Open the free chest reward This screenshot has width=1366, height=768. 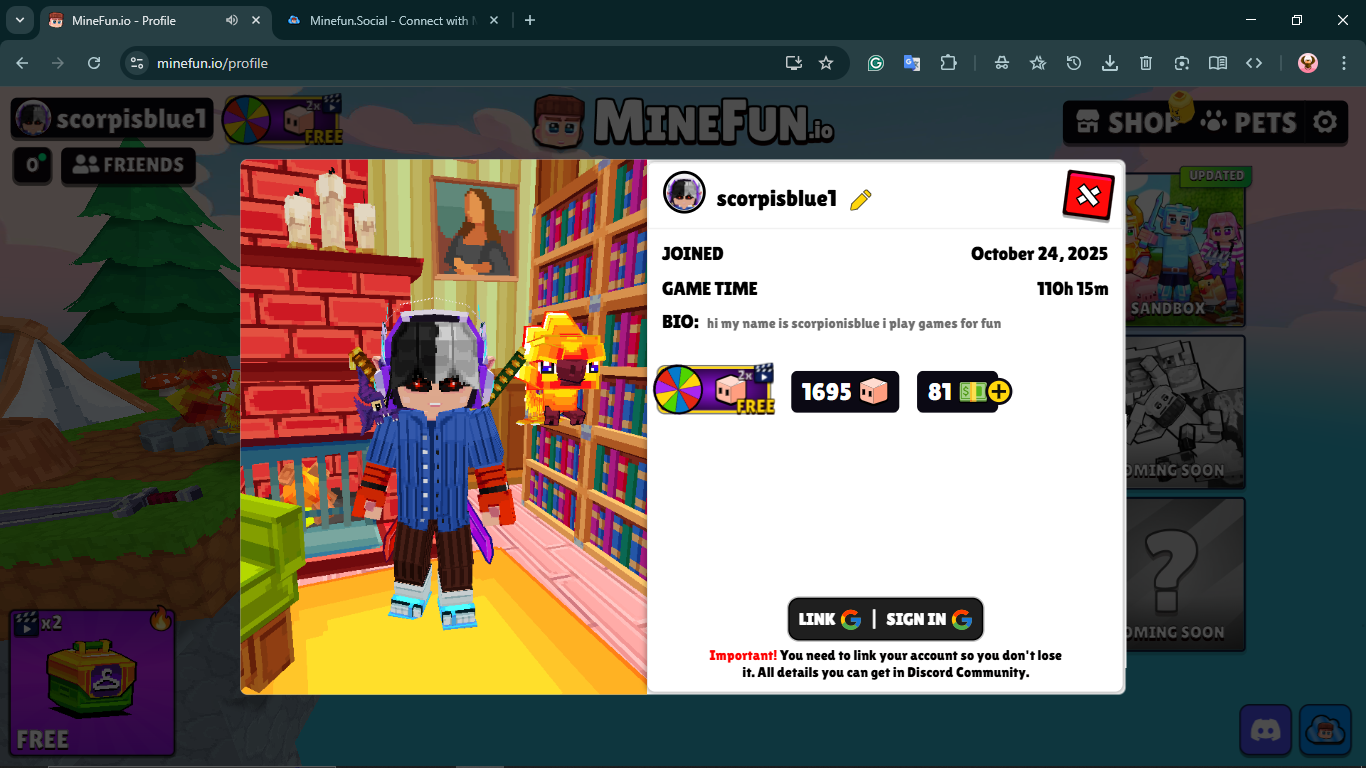[92, 682]
